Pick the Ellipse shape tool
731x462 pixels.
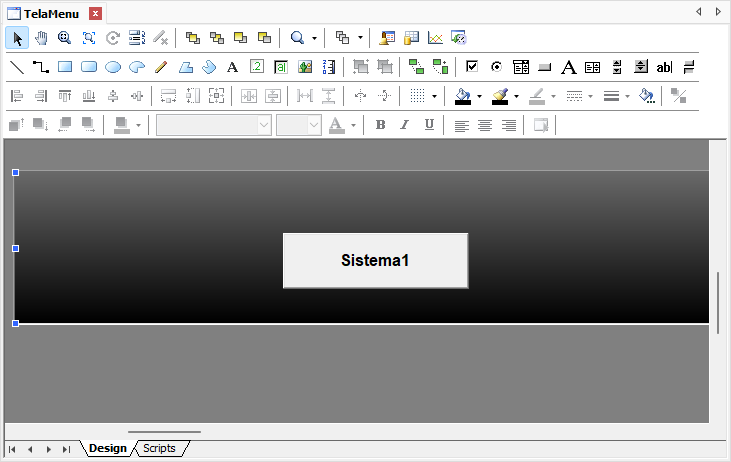click(x=113, y=67)
